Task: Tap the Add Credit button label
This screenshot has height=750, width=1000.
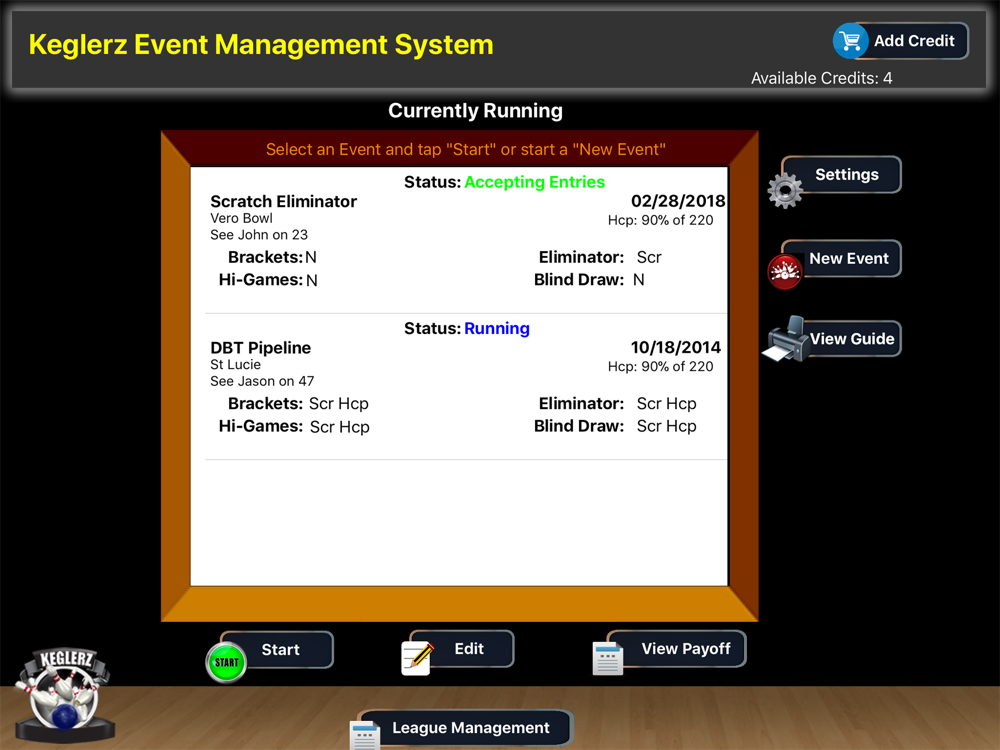Action: (x=914, y=41)
